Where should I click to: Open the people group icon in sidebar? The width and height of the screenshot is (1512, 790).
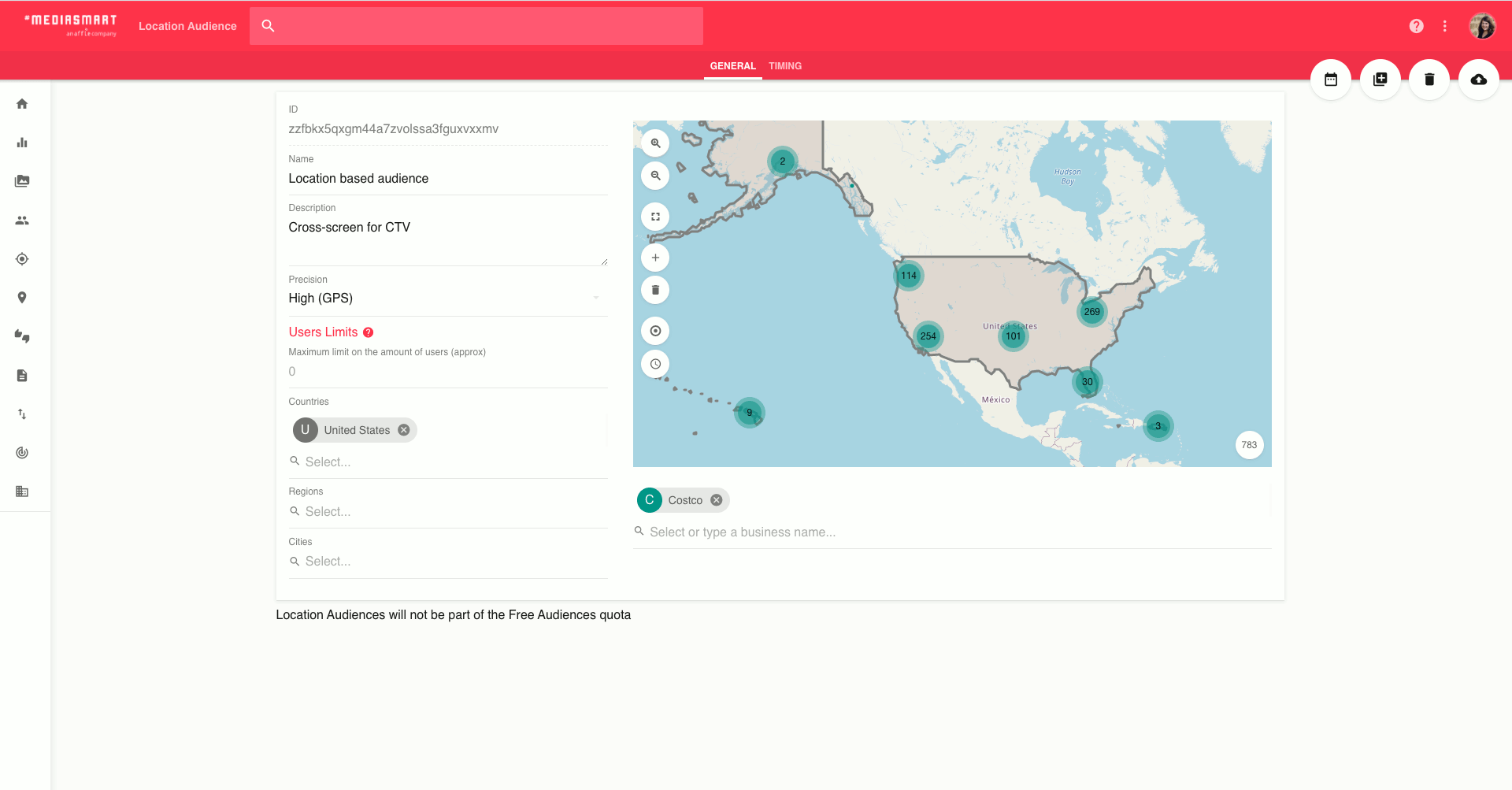(22, 221)
